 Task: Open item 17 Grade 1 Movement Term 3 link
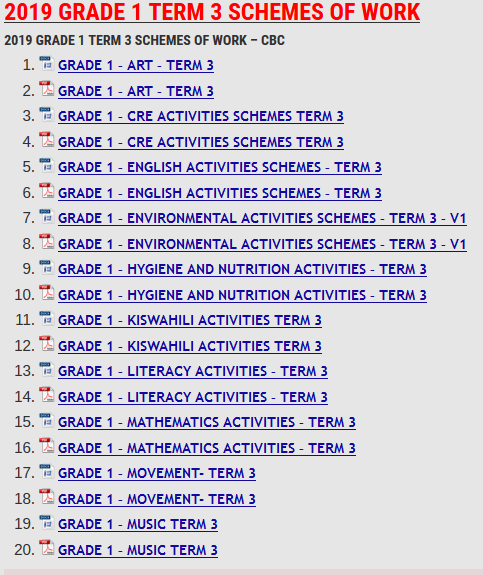[x=157, y=473]
